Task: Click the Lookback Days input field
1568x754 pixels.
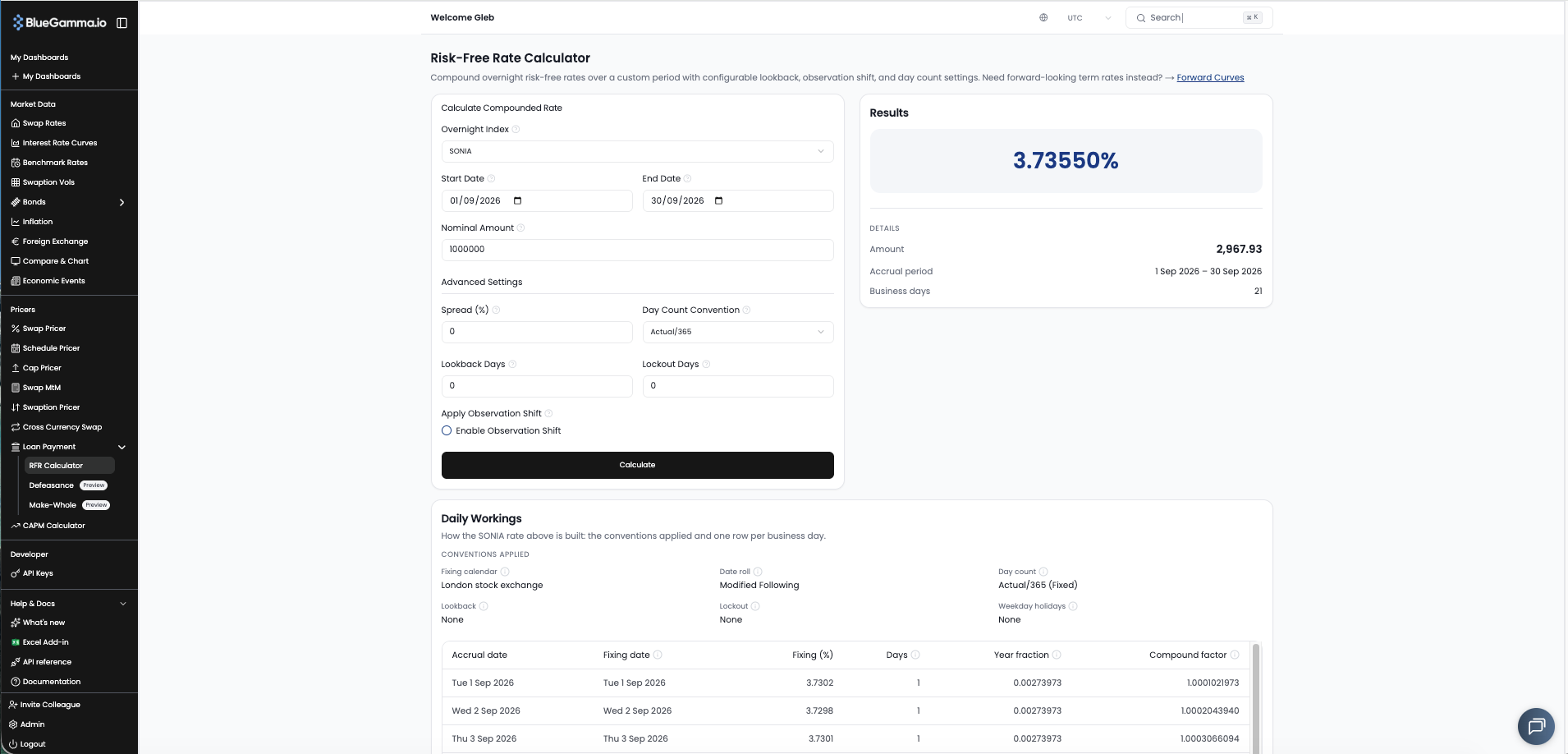Action: 537,386
